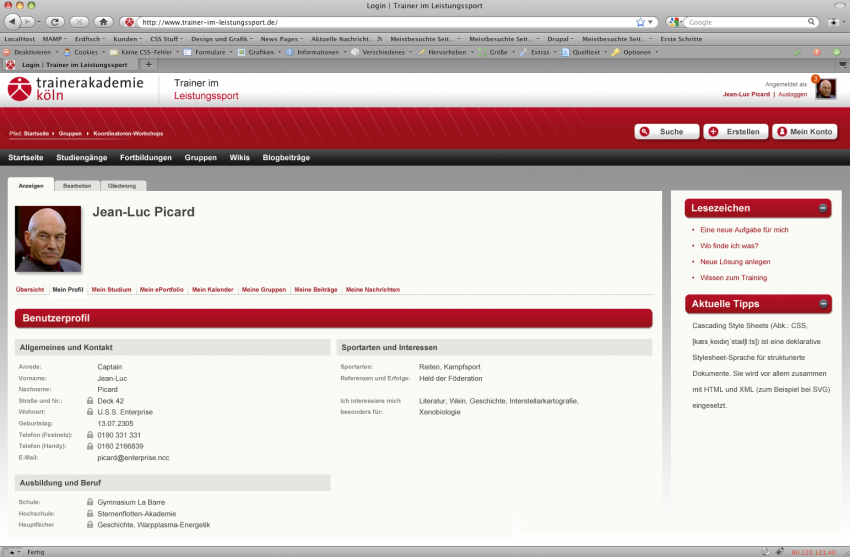The width and height of the screenshot is (850, 557).
Task: Click the Jean-Luc Picard profile photo
Action: pyautogui.click(x=48, y=239)
